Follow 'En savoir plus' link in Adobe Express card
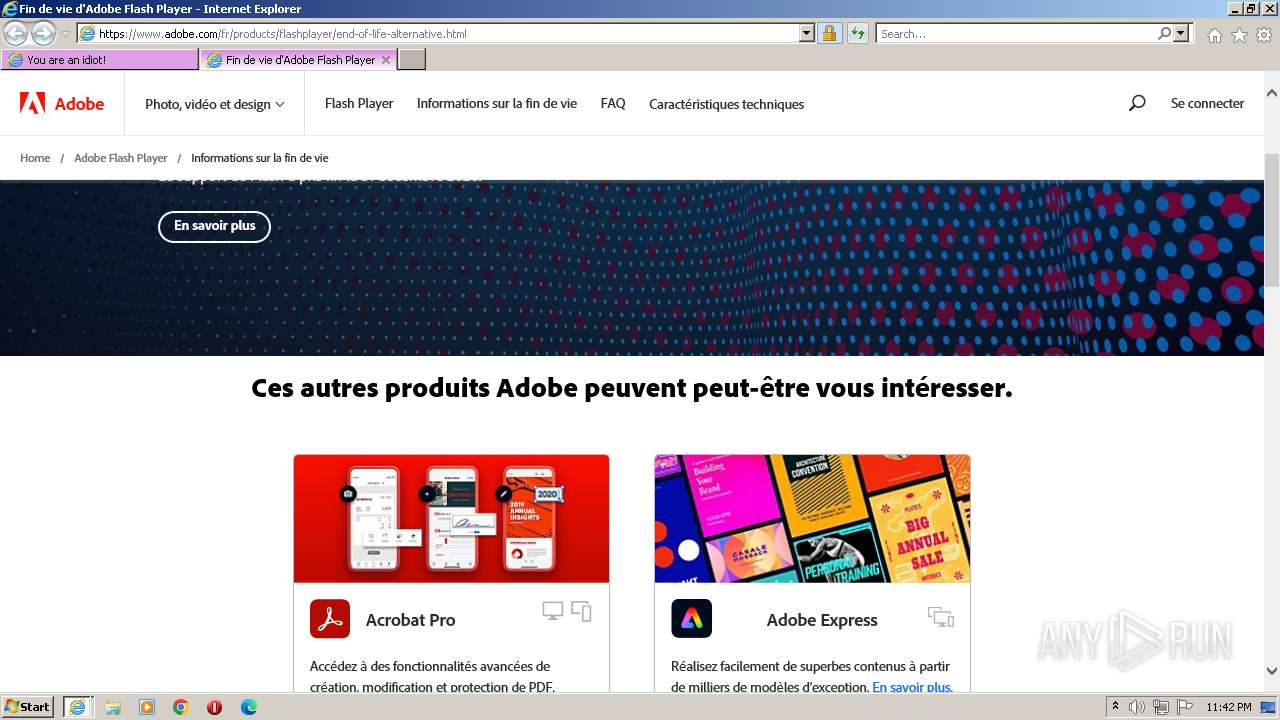The height and width of the screenshot is (720, 1280). point(912,687)
